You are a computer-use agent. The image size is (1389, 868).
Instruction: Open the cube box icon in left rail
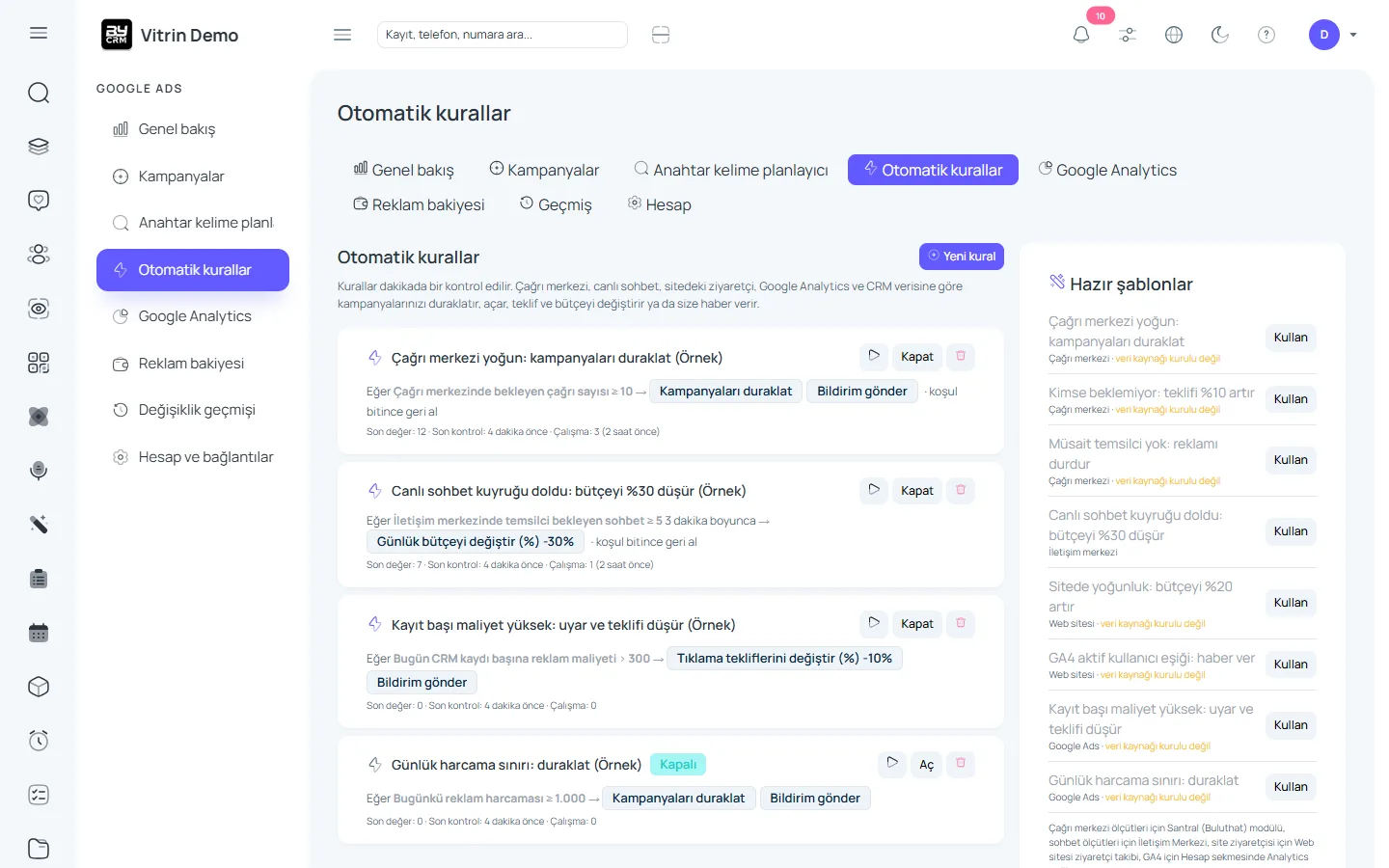pos(39,687)
